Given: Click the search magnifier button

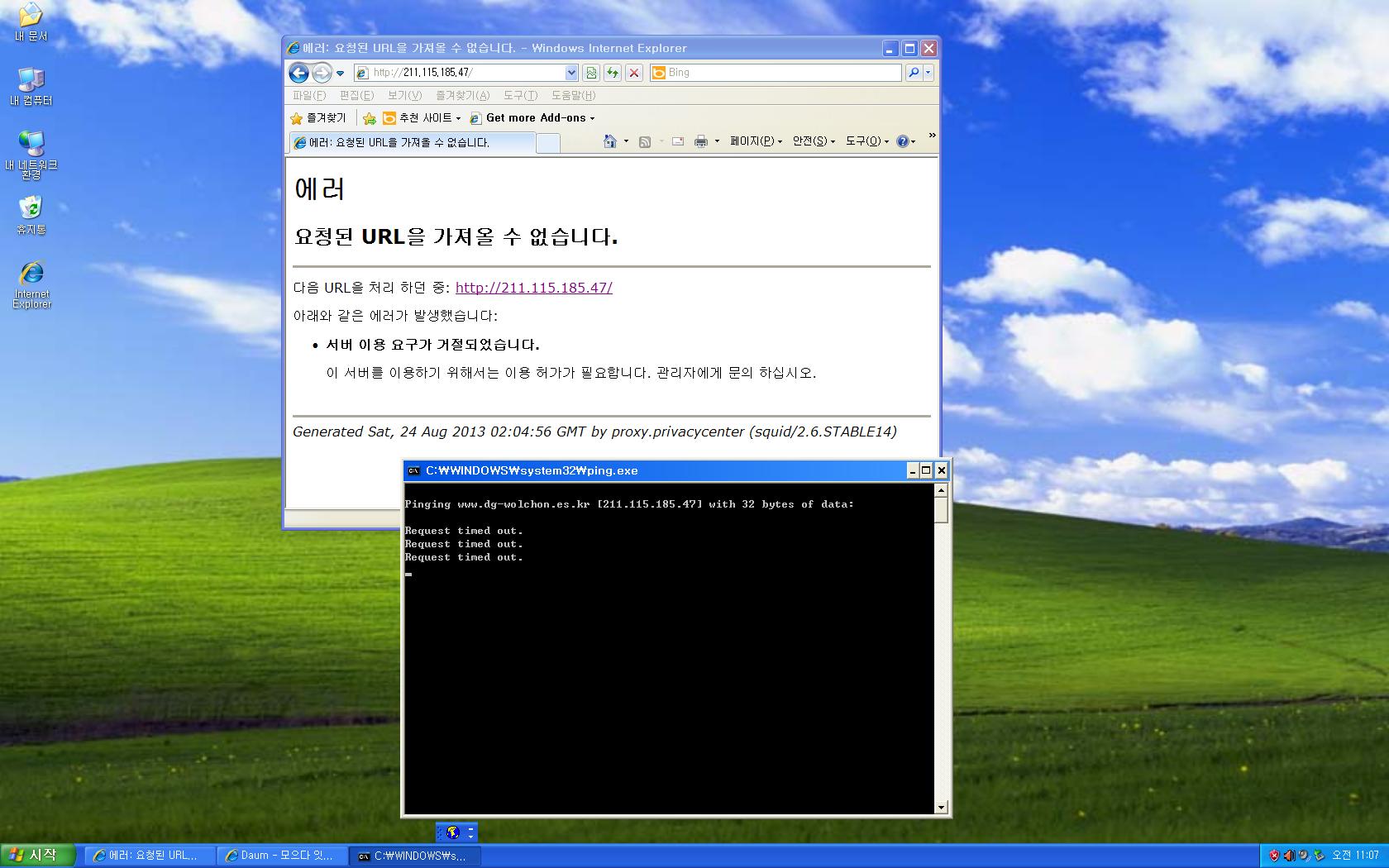Looking at the screenshot, I should [914, 73].
